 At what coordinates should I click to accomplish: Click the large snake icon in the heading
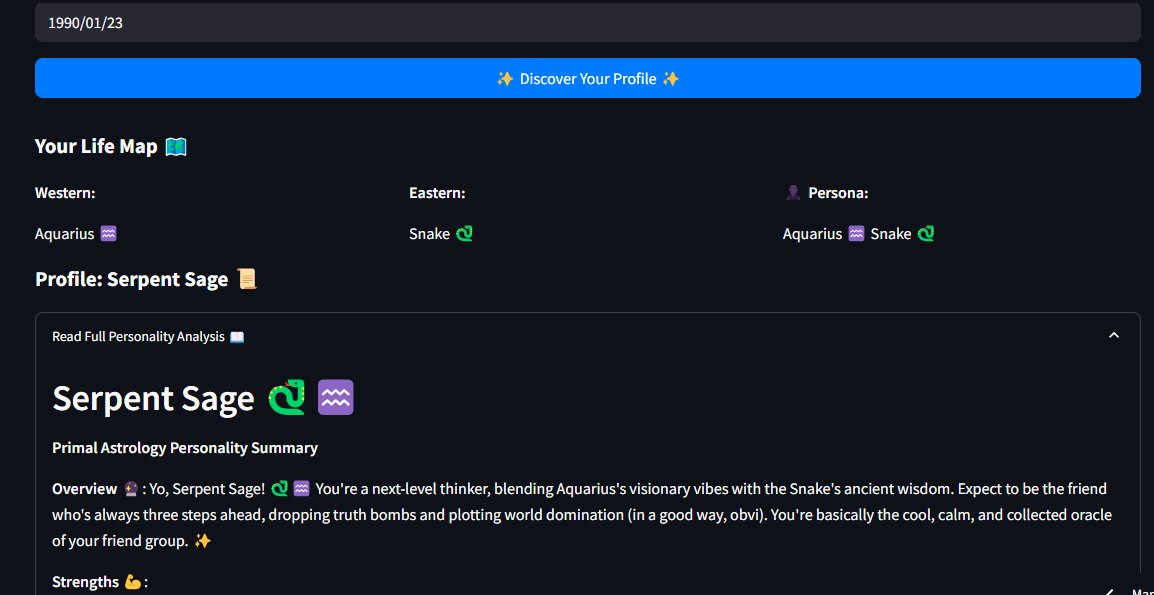(x=287, y=398)
